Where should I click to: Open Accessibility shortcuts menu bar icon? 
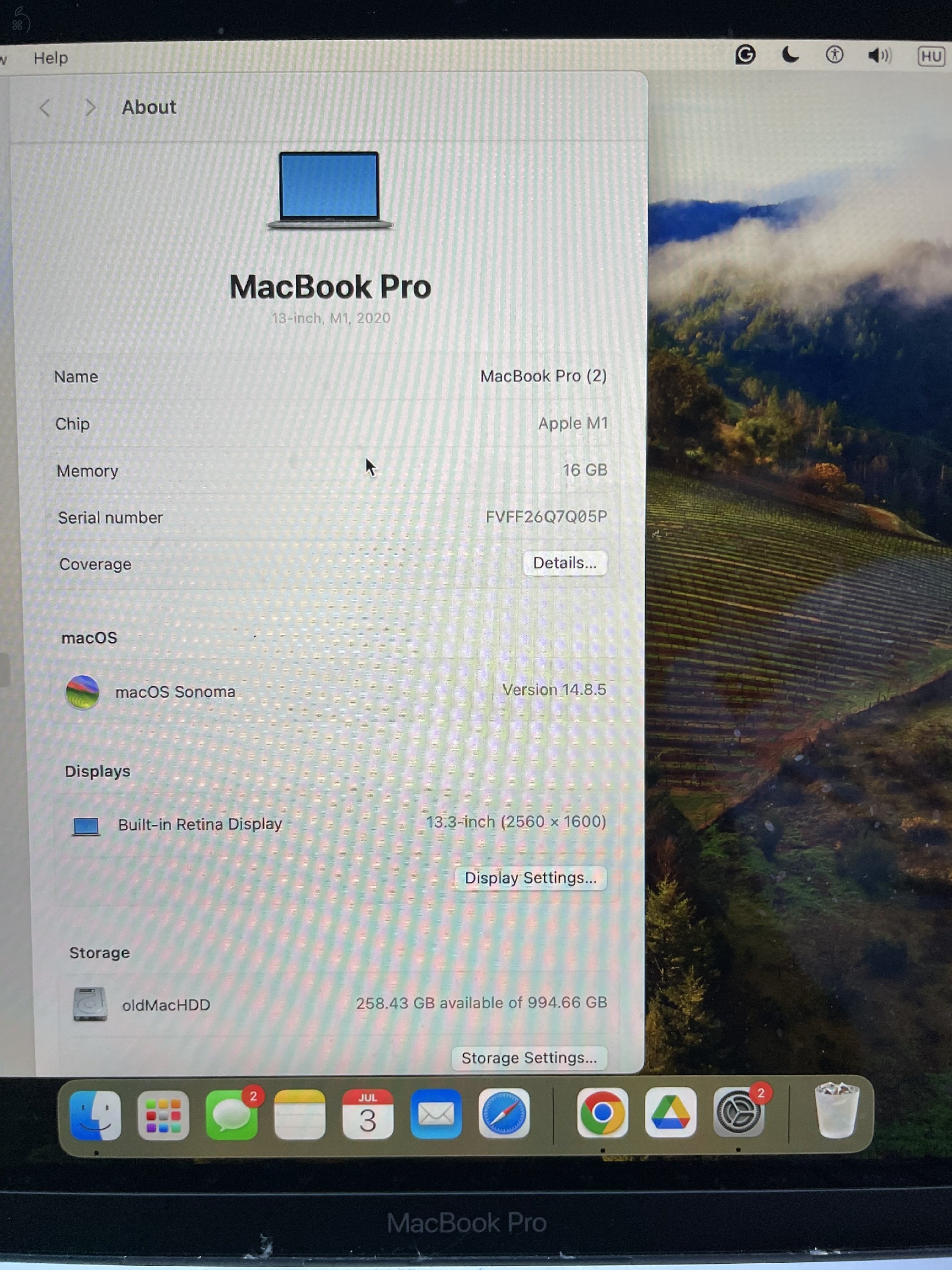pos(834,55)
